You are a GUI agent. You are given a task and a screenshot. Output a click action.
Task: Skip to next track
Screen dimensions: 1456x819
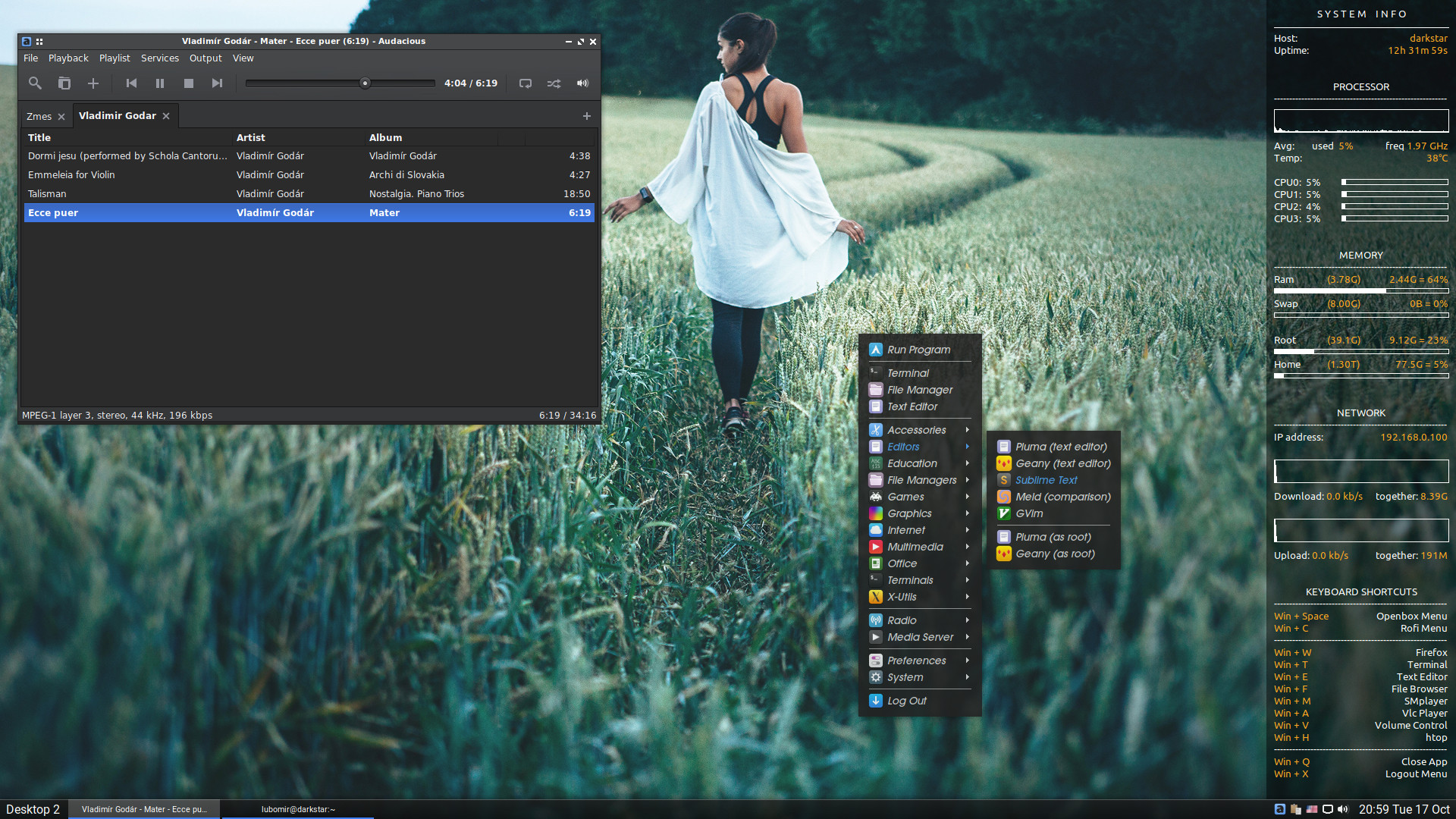218,83
